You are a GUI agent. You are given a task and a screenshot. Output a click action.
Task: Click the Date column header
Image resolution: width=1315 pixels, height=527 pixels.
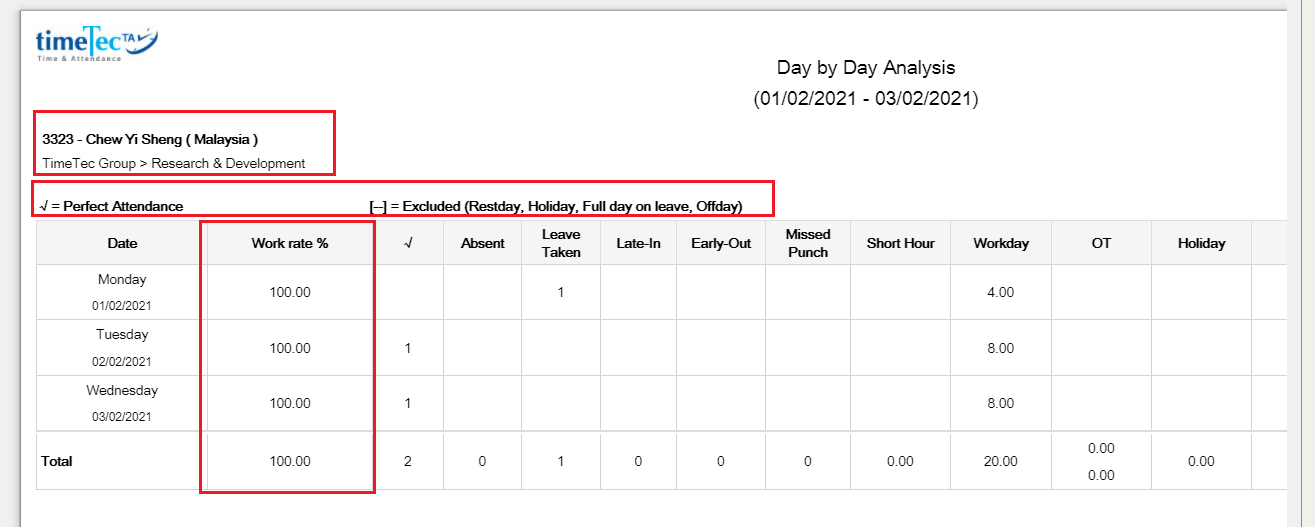point(122,243)
